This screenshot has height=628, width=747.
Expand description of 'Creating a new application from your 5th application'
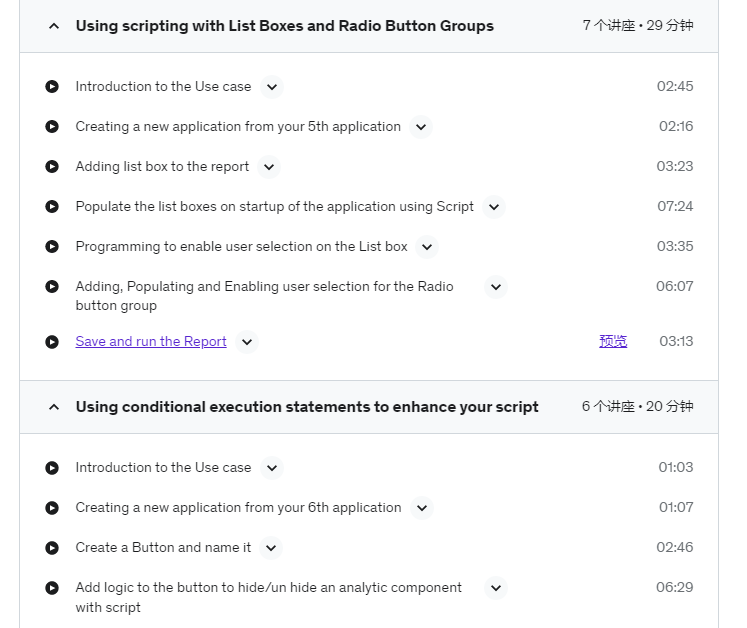pyautogui.click(x=421, y=127)
